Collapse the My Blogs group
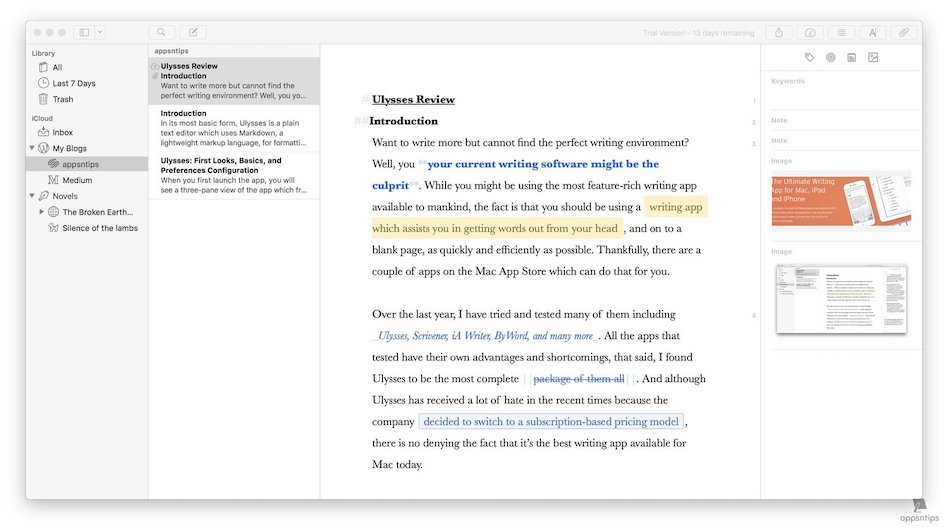Viewport: 948px width, 530px height. tap(32, 148)
